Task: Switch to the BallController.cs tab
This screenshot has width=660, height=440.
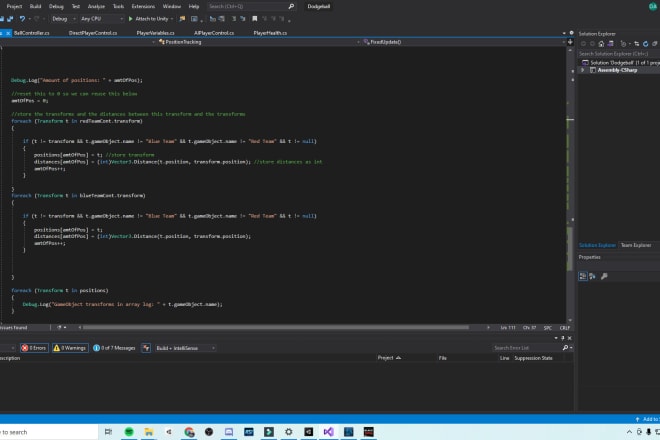Action: click(x=32, y=33)
